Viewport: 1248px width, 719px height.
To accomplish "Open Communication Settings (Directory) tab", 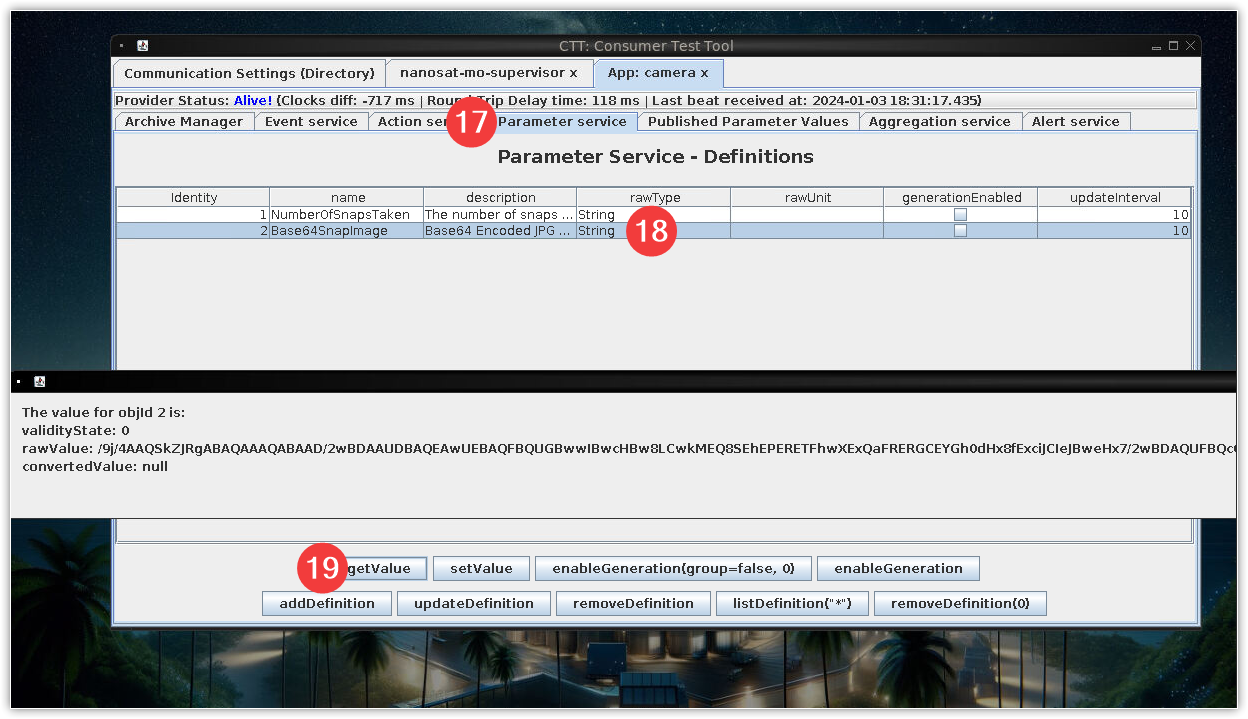I will pos(249,73).
